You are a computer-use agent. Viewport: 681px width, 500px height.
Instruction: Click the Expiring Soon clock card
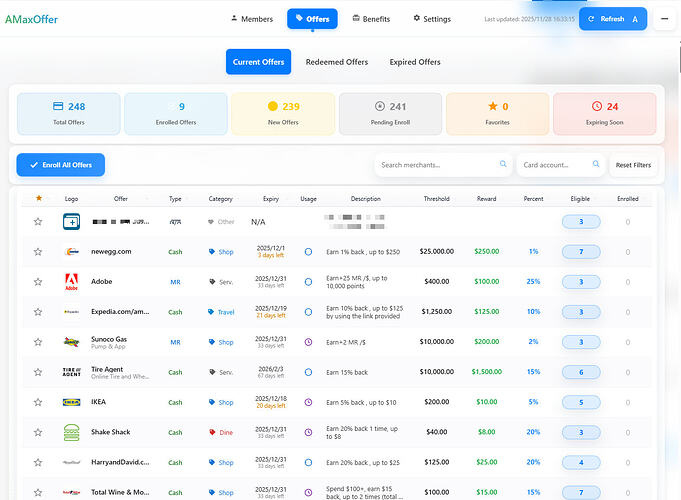click(x=604, y=114)
